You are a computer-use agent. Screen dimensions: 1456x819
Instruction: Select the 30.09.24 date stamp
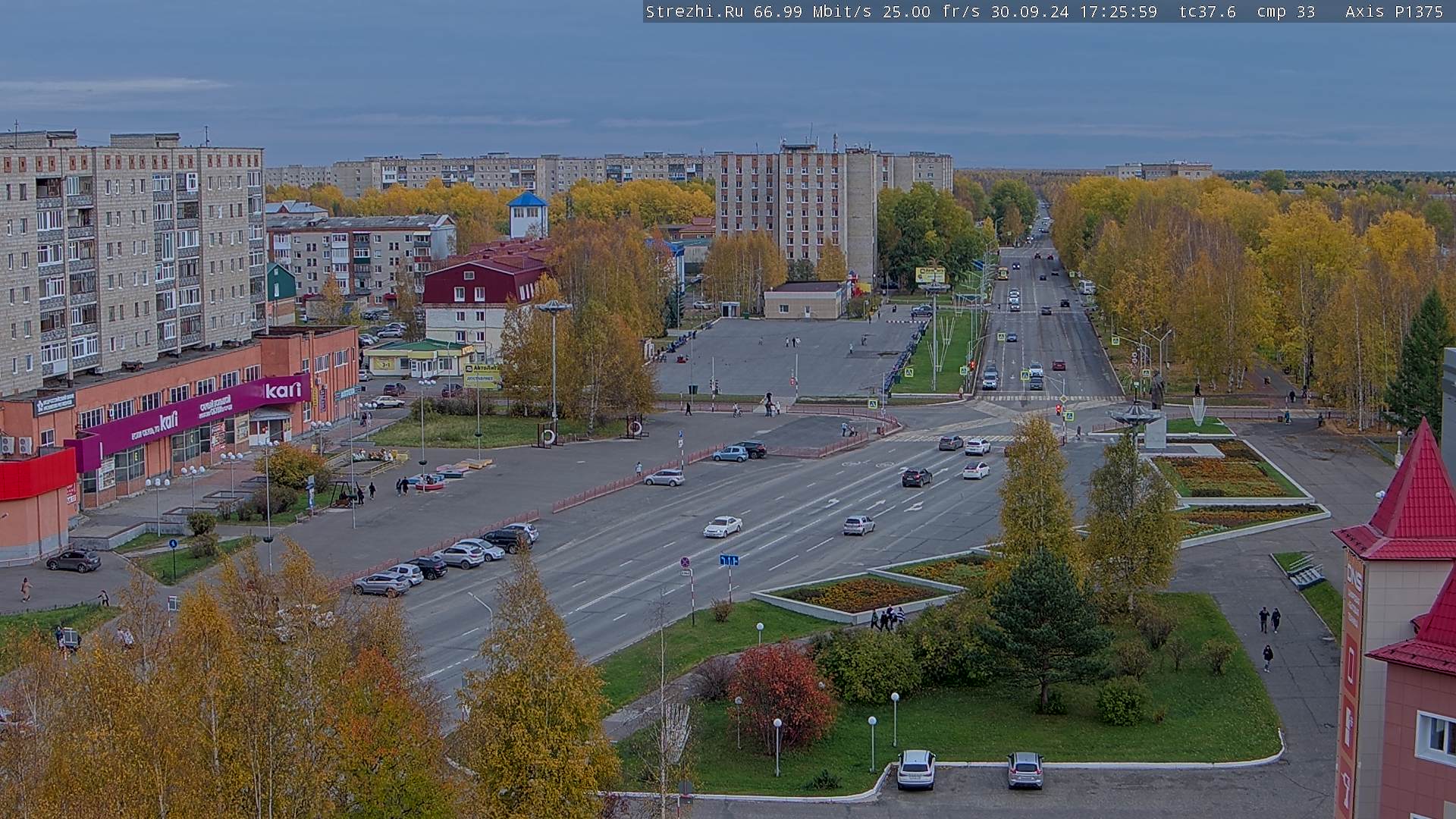1030,11
